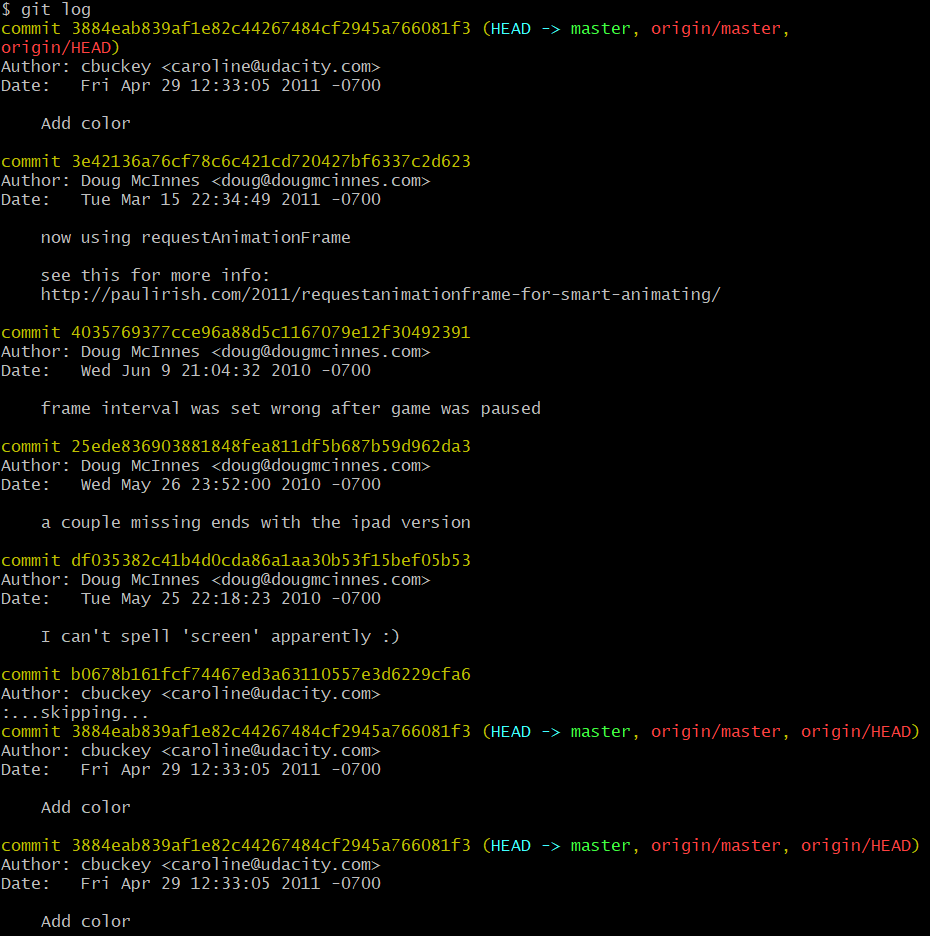Click the date 'Wed May 26 23:52:00 2010 -0700'
Image resolution: width=930 pixels, height=936 pixels.
(230, 485)
